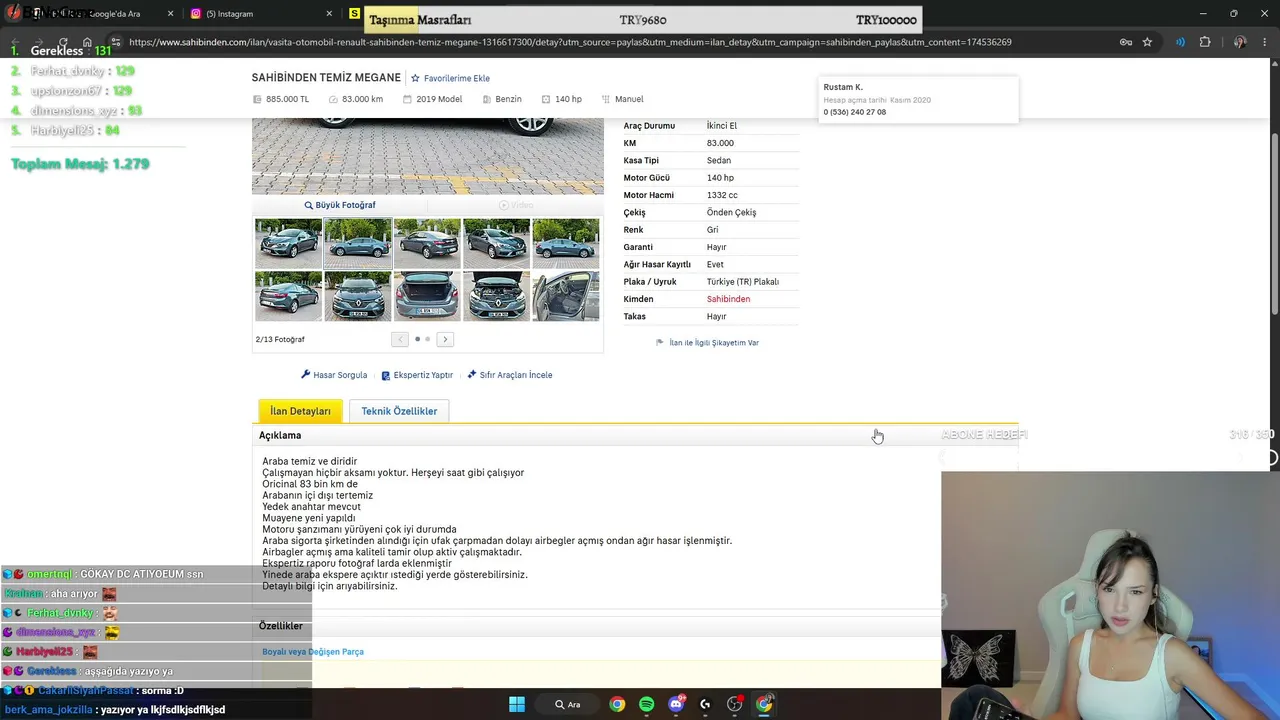Image resolution: width=1280 pixels, height=720 pixels.
Task: Open the first Chrome icon in the taskbar
Action: [617, 704]
